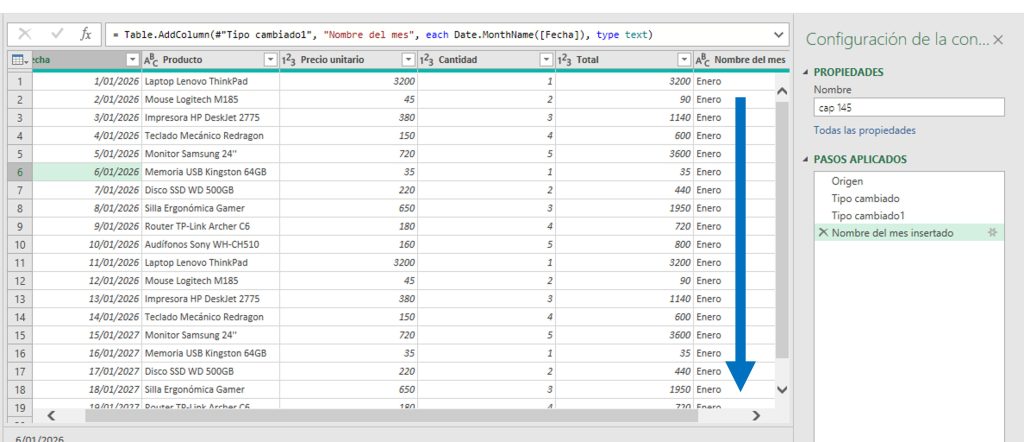Viewport: 1024px width, 442px height.
Task: Click Enero cell in row 3
Action: [x=734, y=118]
